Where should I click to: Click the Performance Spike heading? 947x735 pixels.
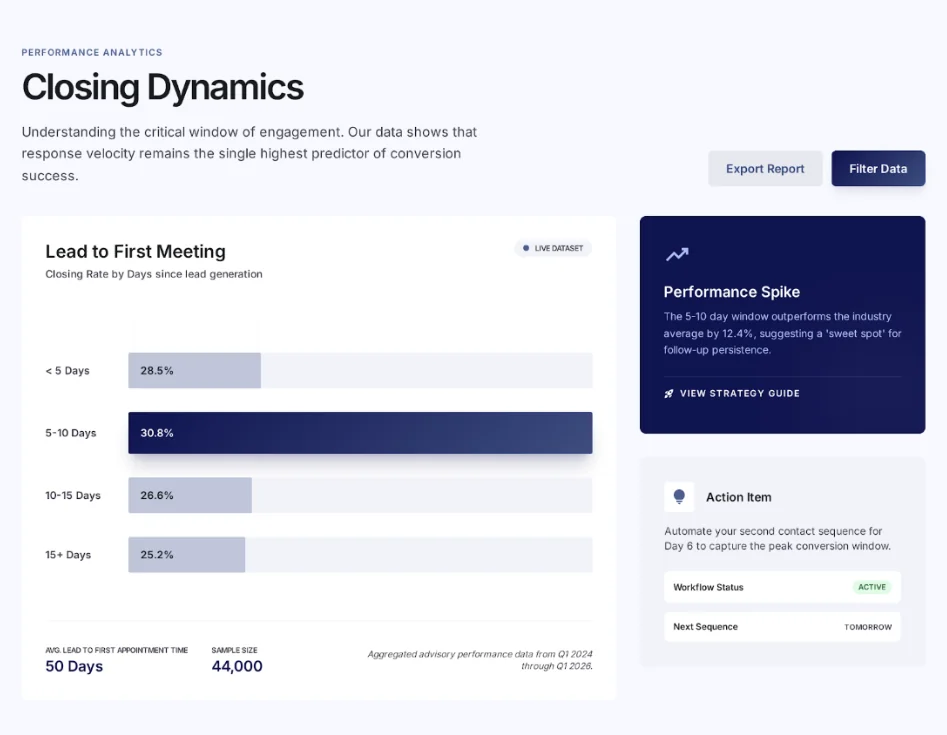click(x=731, y=292)
